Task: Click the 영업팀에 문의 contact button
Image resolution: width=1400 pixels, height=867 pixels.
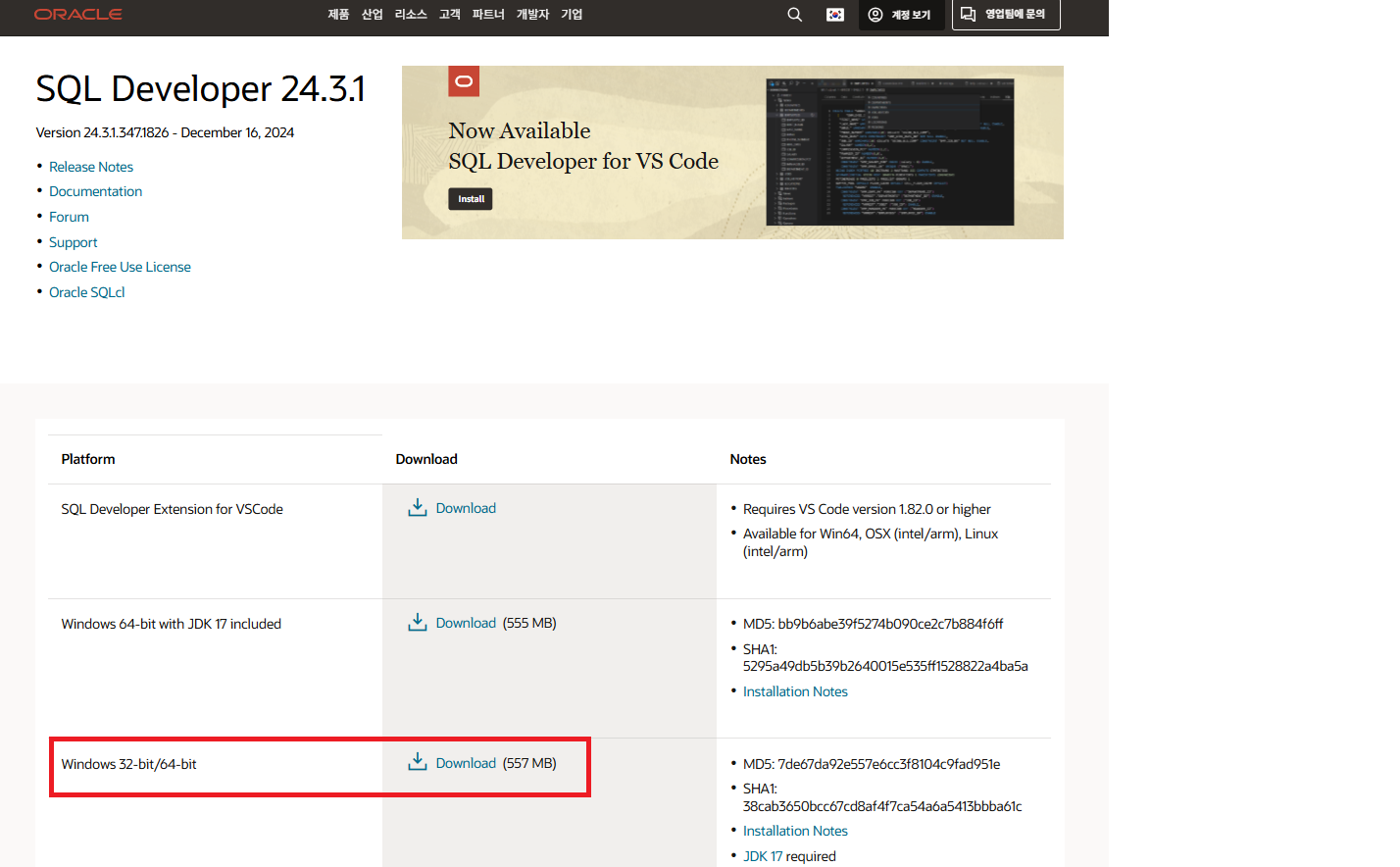Action: click(x=1006, y=15)
